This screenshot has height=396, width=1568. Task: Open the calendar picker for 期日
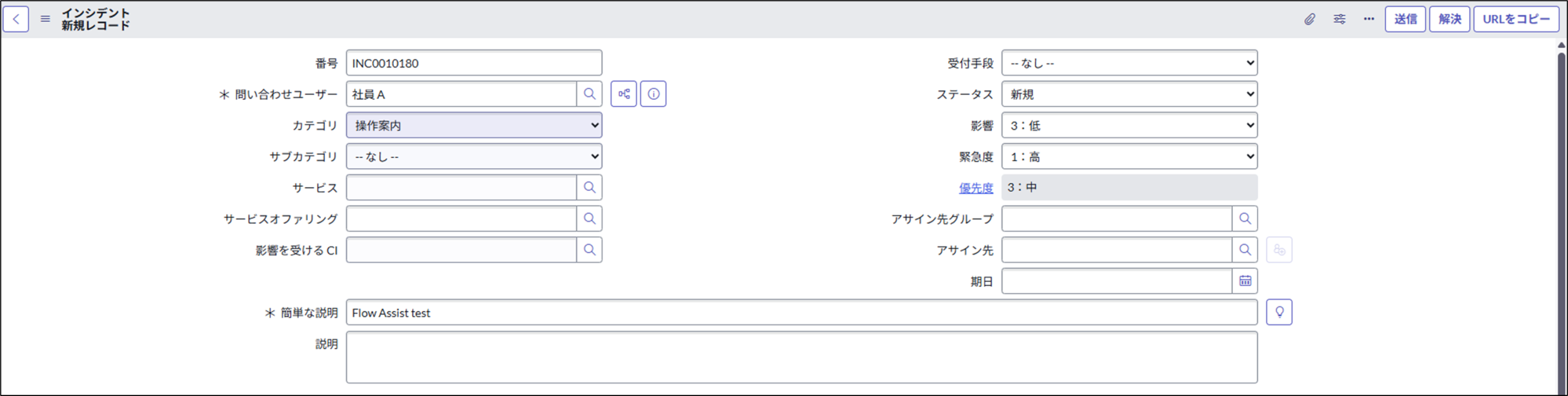click(1245, 281)
